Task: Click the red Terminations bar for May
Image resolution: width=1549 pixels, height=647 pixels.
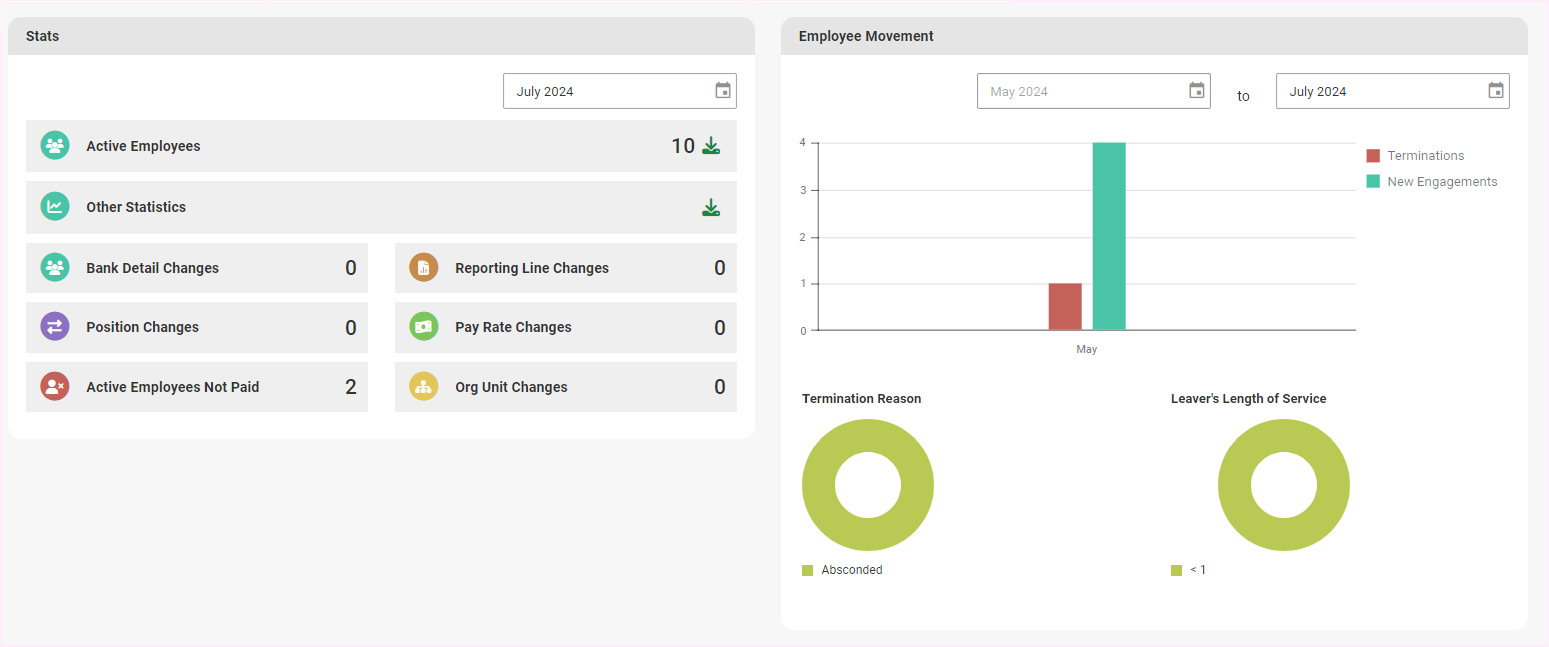Action: 1065,307
